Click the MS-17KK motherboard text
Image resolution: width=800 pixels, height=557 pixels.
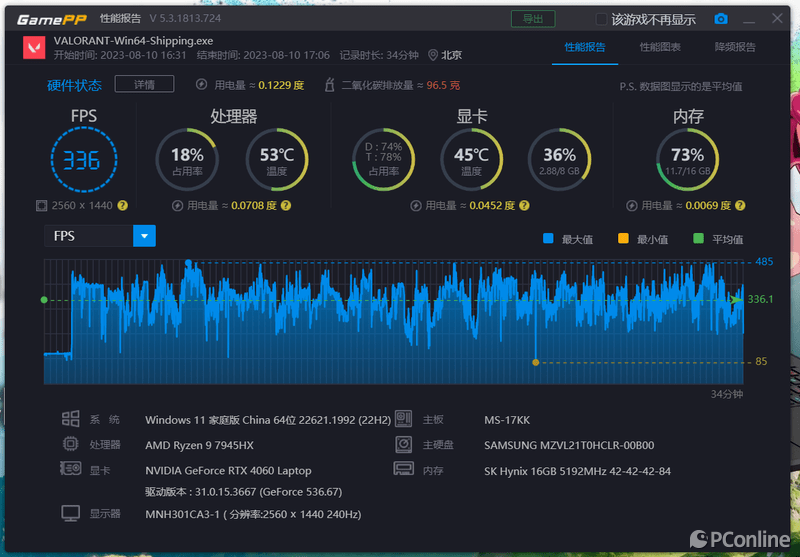(507, 420)
